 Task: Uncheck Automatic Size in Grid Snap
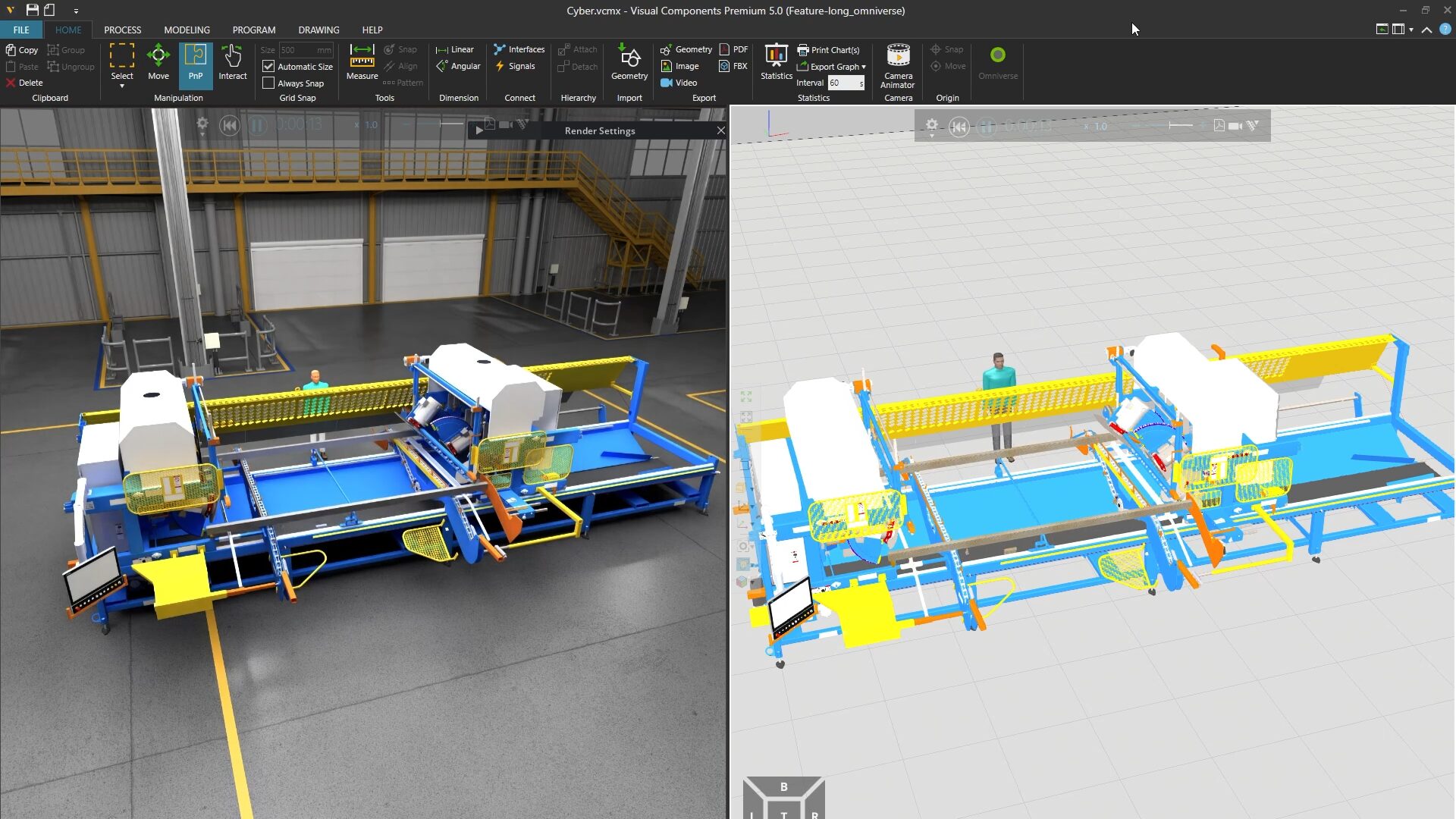click(x=268, y=66)
